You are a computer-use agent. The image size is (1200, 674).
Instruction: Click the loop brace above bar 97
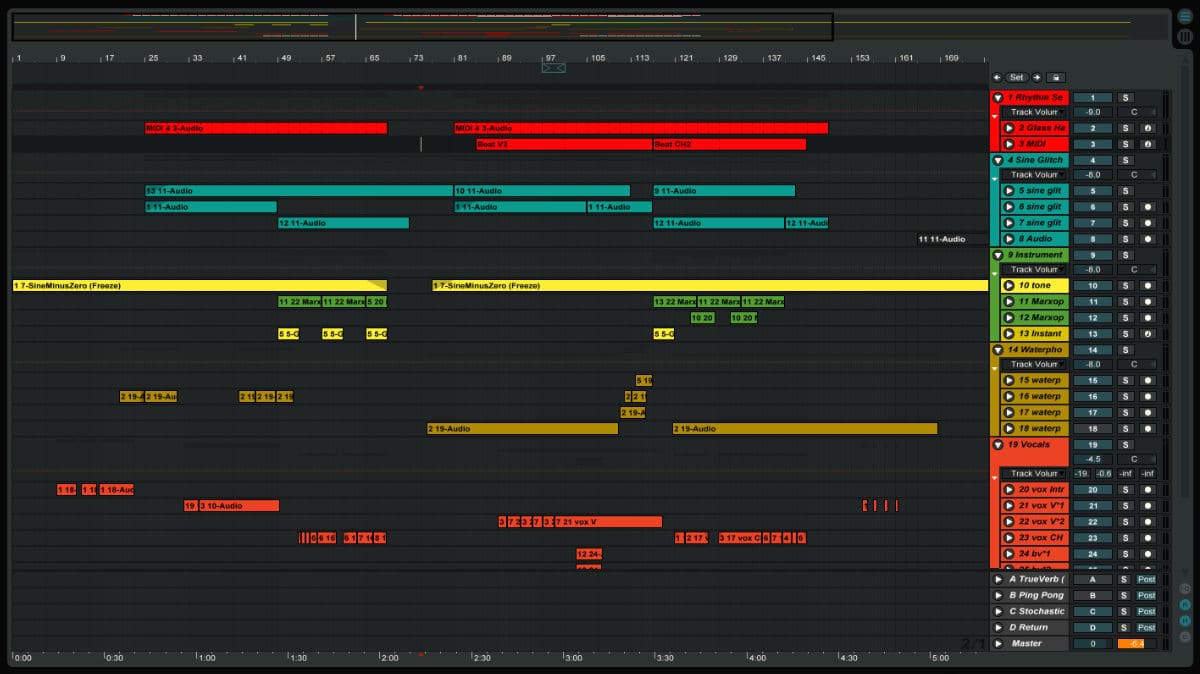pyautogui.click(x=554, y=68)
